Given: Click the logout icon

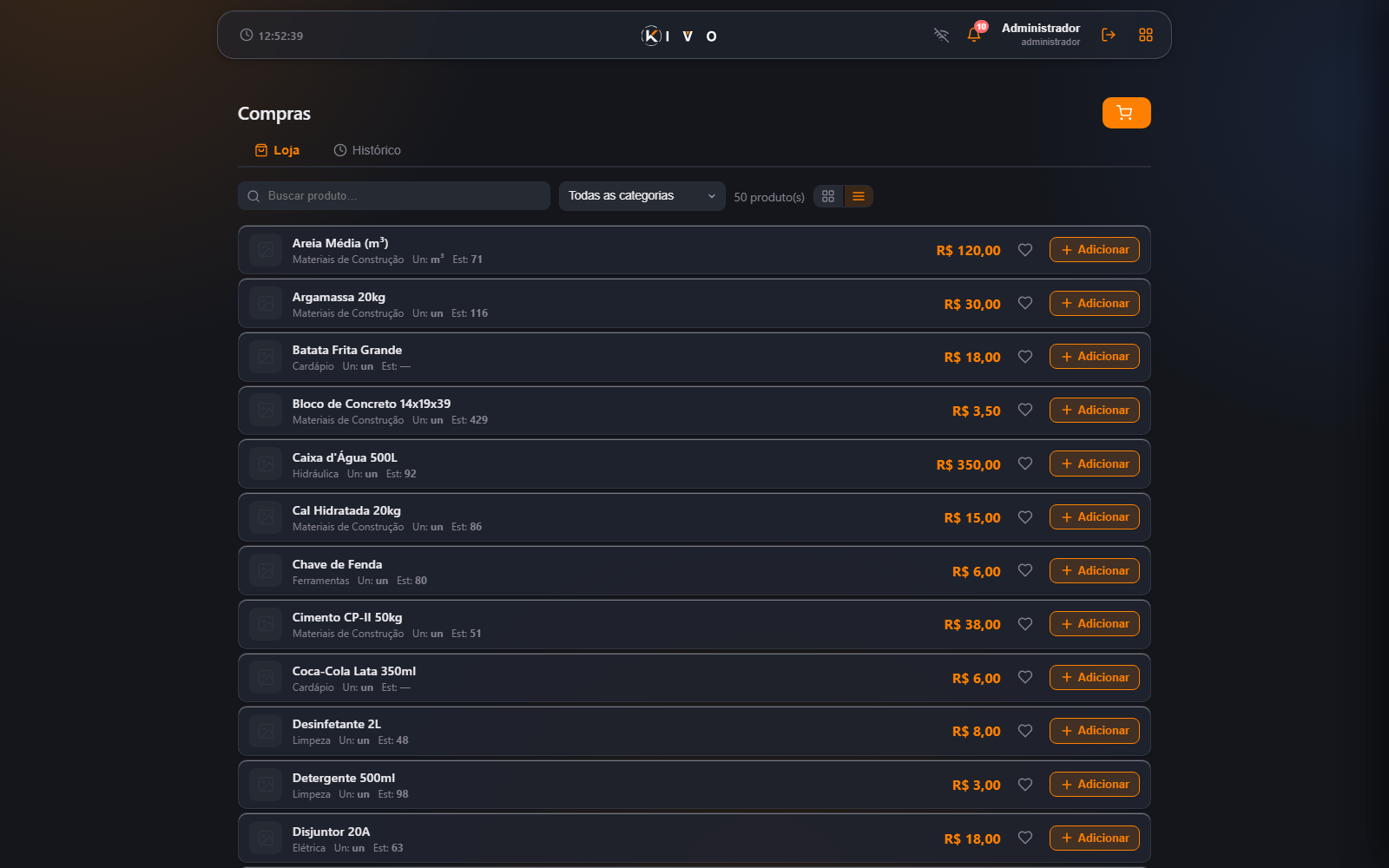Looking at the screenshot, I should (x=1108, y=35).
